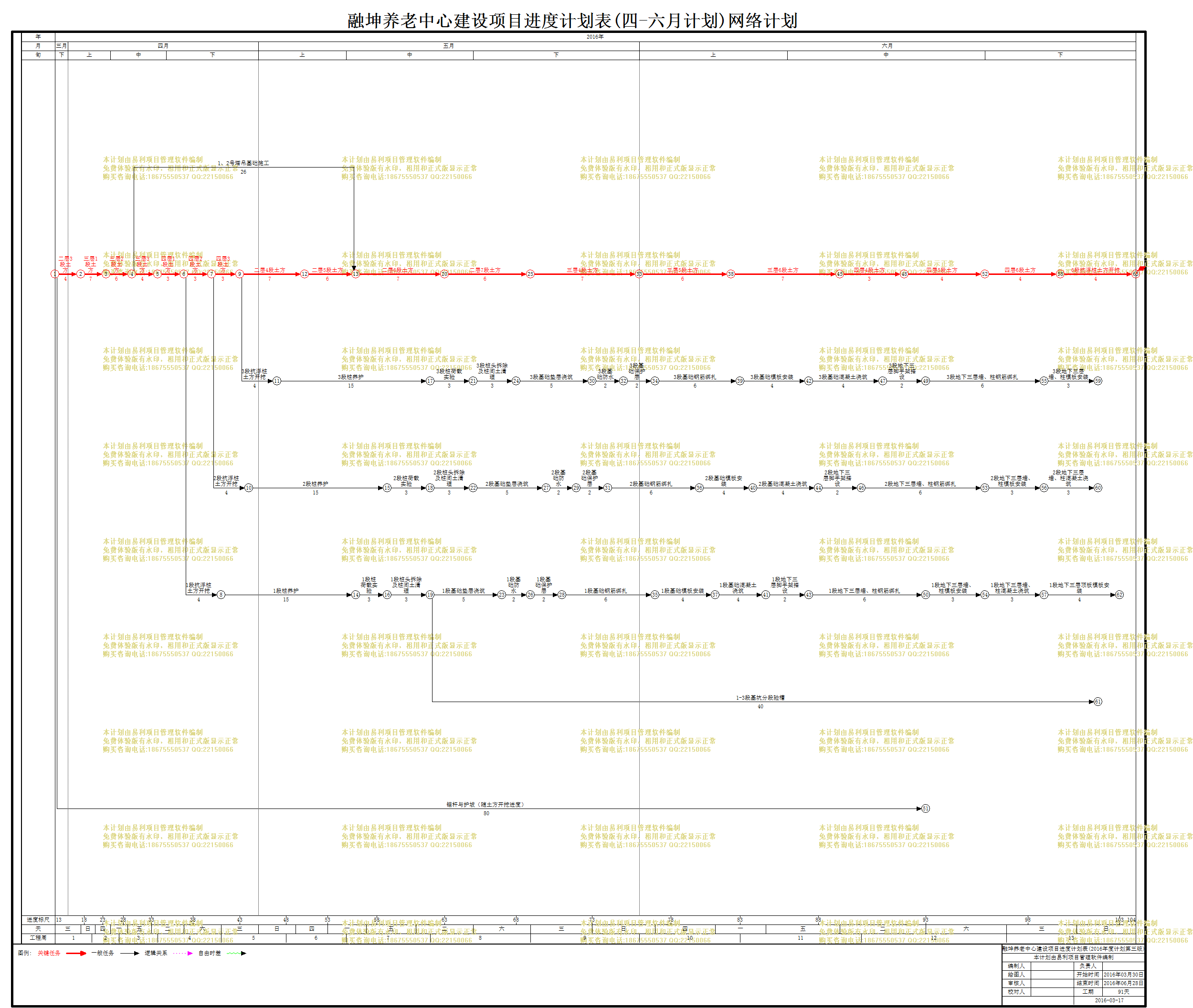Click node 10 after 2段抗浮桩土方开挖
This screenshot has height=1008, width=1193.
[248, 488]
